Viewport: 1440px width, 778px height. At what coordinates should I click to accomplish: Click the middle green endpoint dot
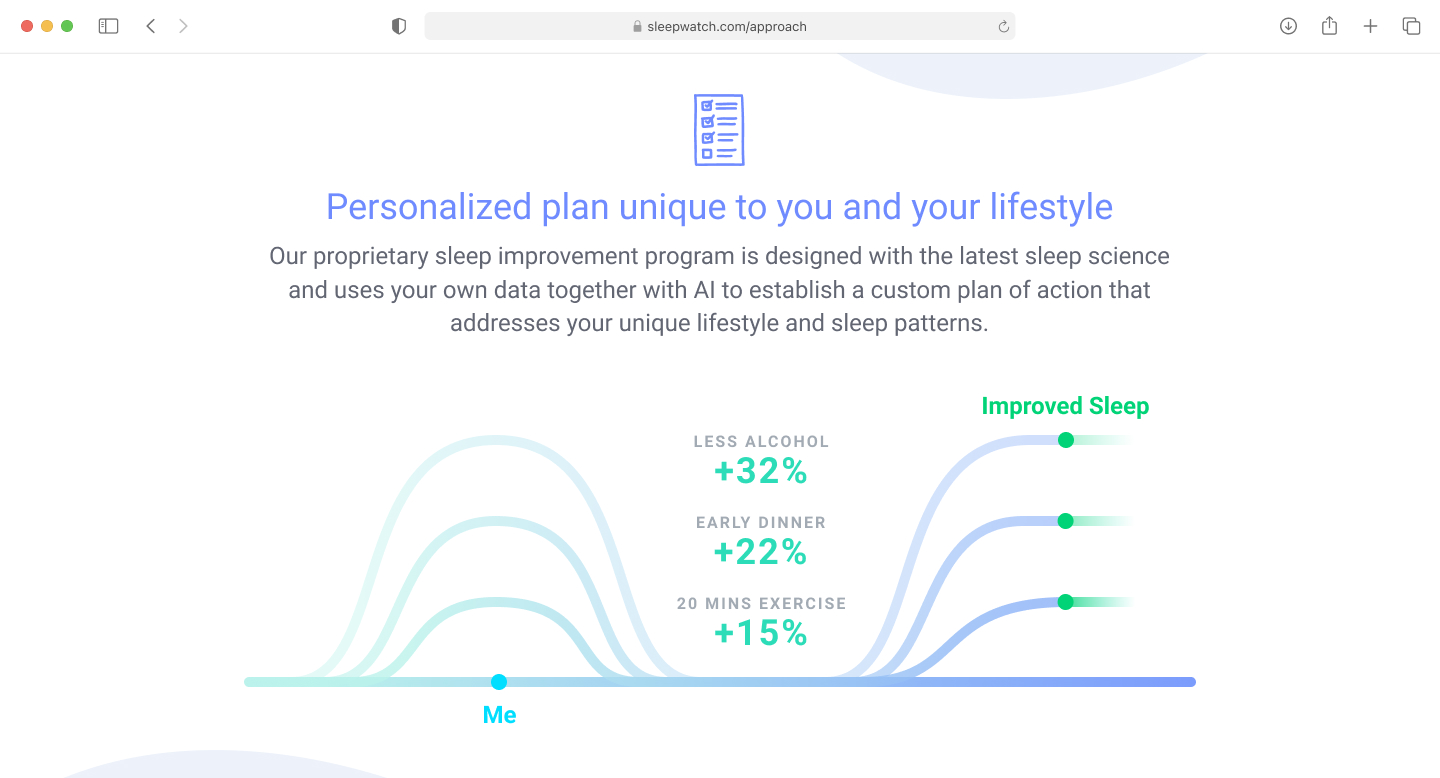tap(1066, 521)
